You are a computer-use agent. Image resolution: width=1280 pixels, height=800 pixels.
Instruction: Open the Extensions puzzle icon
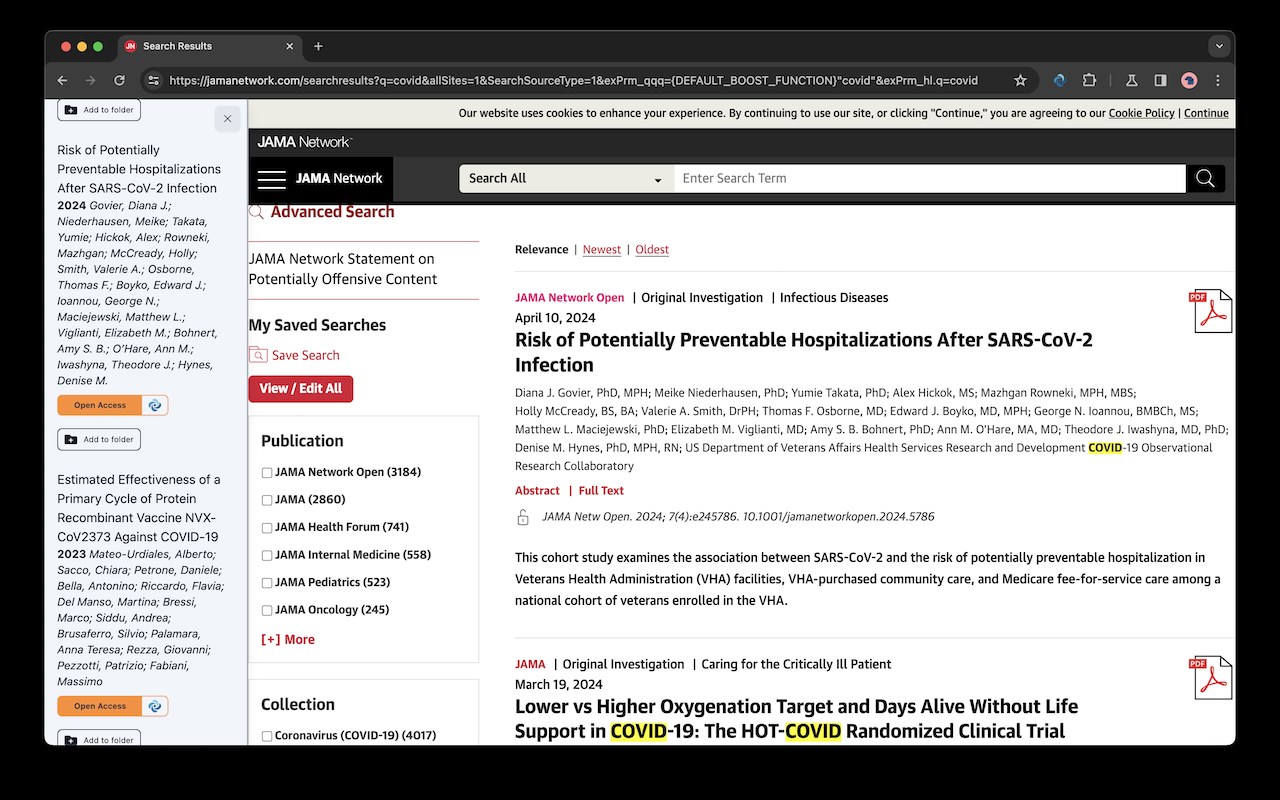[x=1089, y=80]
